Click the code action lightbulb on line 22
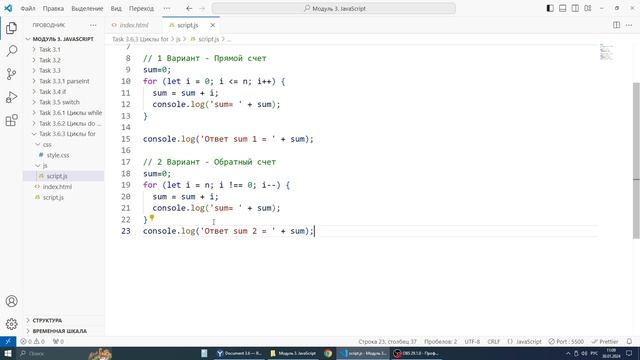The height and width of the screenshot is (360, 640). (152, 218)
